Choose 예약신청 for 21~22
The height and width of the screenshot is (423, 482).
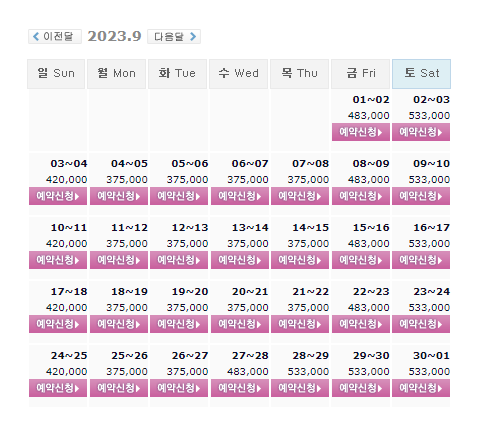[x=300, y=324]
